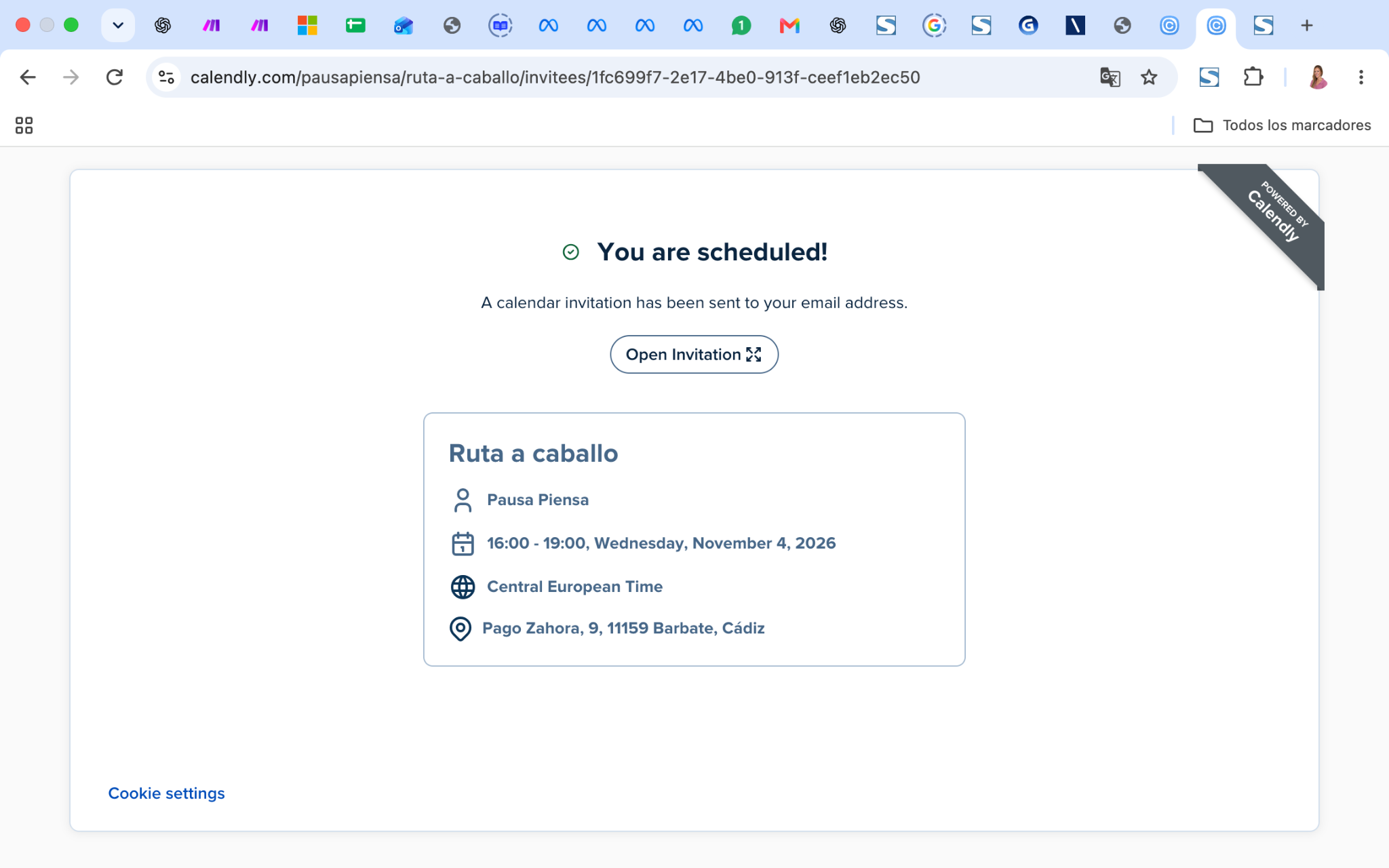Viewport: 1389px width, 868px height.
Task: Click the Pago Zahora address text
Action: 623,629
